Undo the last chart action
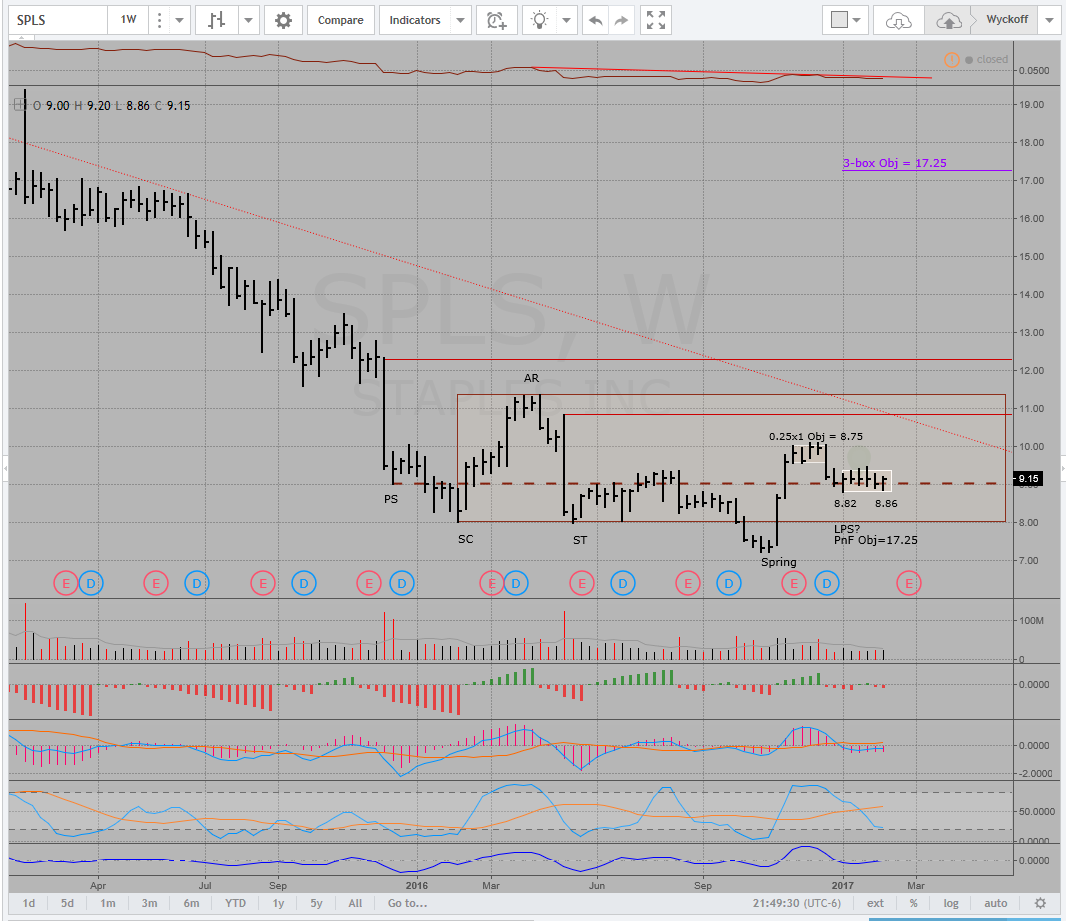The height and width of the screenshot is (921, 1066). click(596, 20)
